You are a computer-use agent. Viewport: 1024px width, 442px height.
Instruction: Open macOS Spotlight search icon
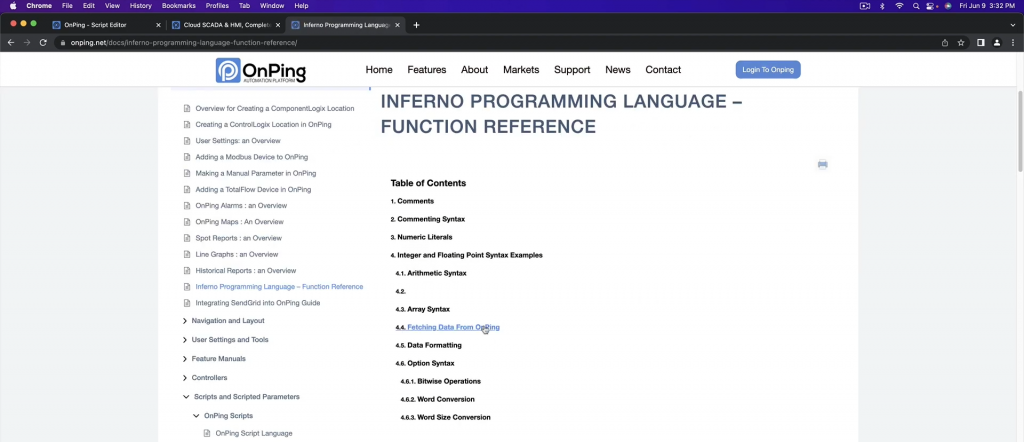(916, 6)
